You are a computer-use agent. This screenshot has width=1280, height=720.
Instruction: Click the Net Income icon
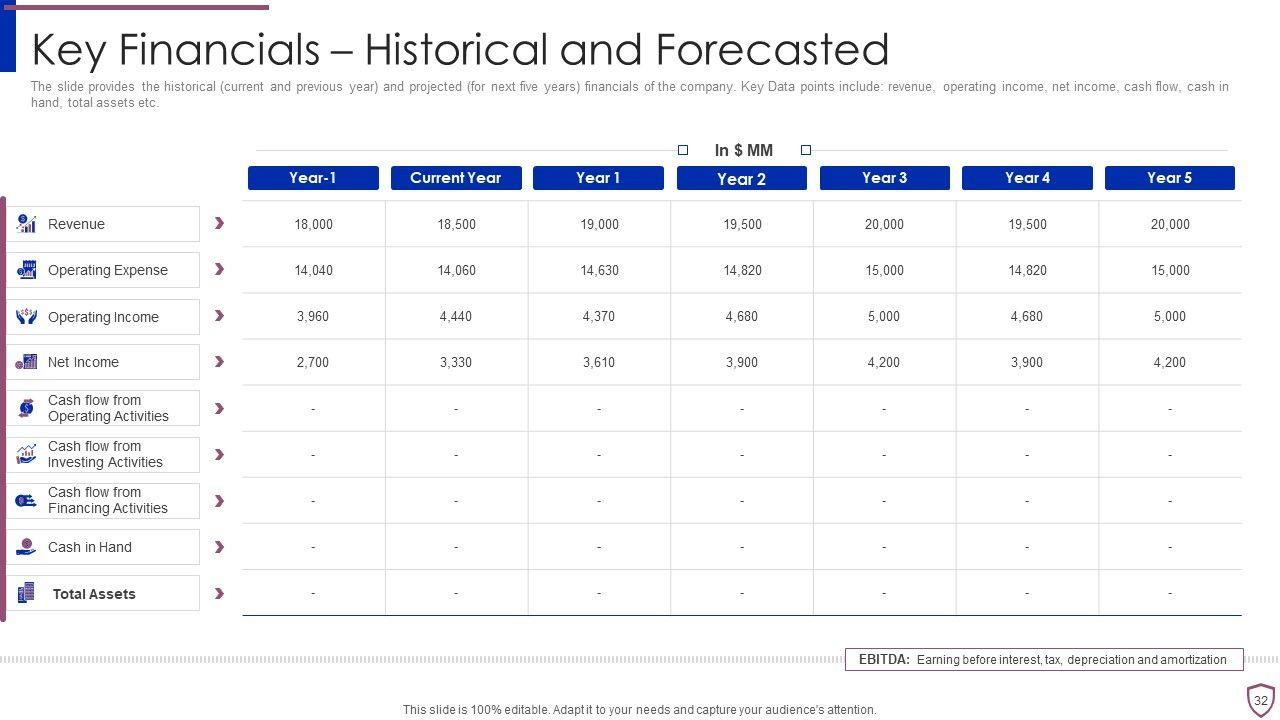[26, 363]
